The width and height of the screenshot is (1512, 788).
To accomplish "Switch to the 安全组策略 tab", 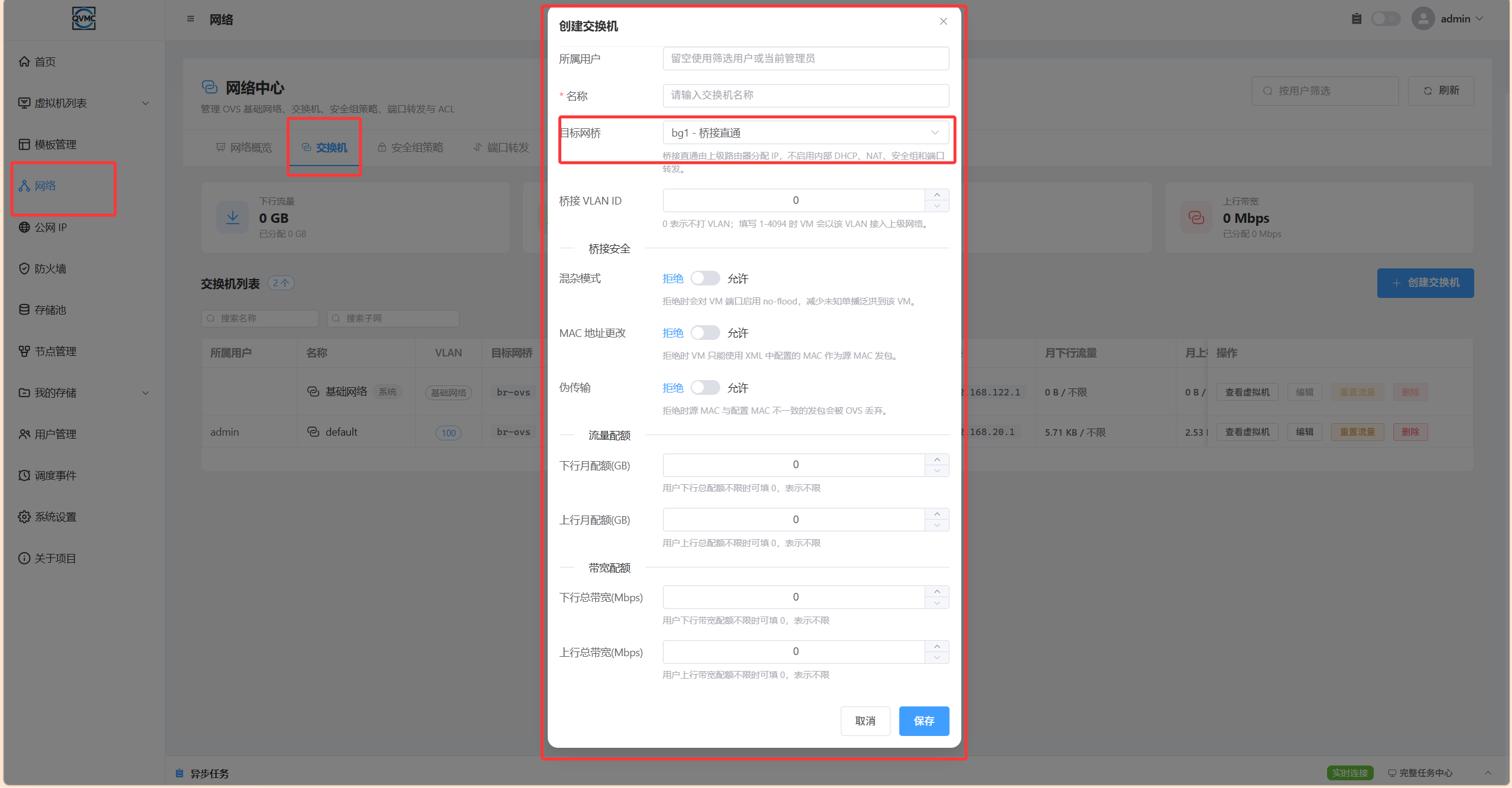I will pos(411,147).
